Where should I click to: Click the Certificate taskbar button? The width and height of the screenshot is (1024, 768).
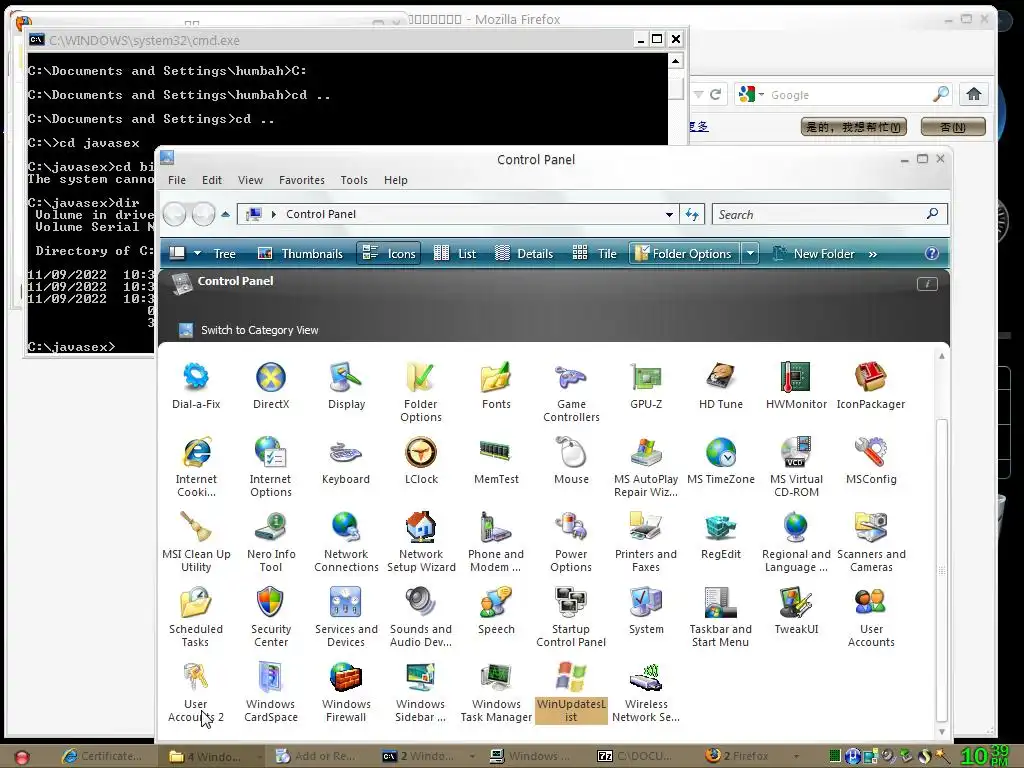point(103,756)
